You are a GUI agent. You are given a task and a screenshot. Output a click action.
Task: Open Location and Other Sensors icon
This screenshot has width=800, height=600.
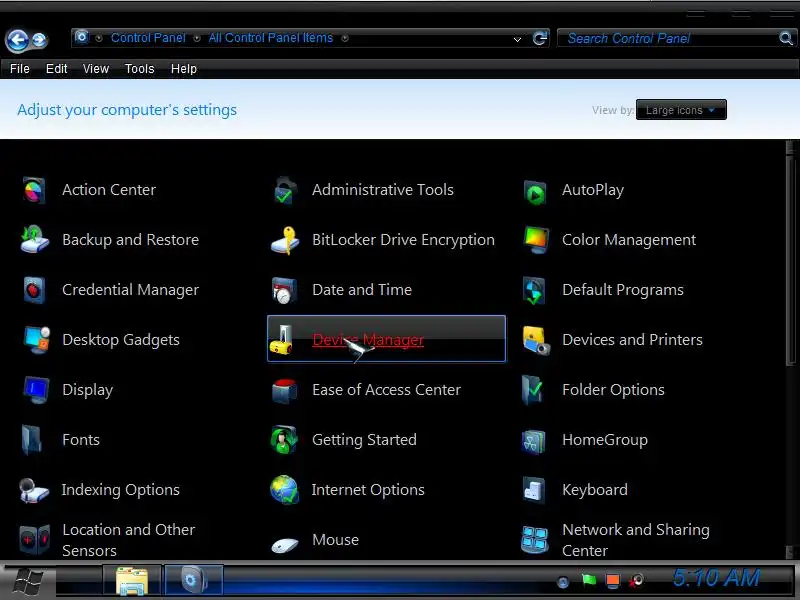tap(35, 540)
